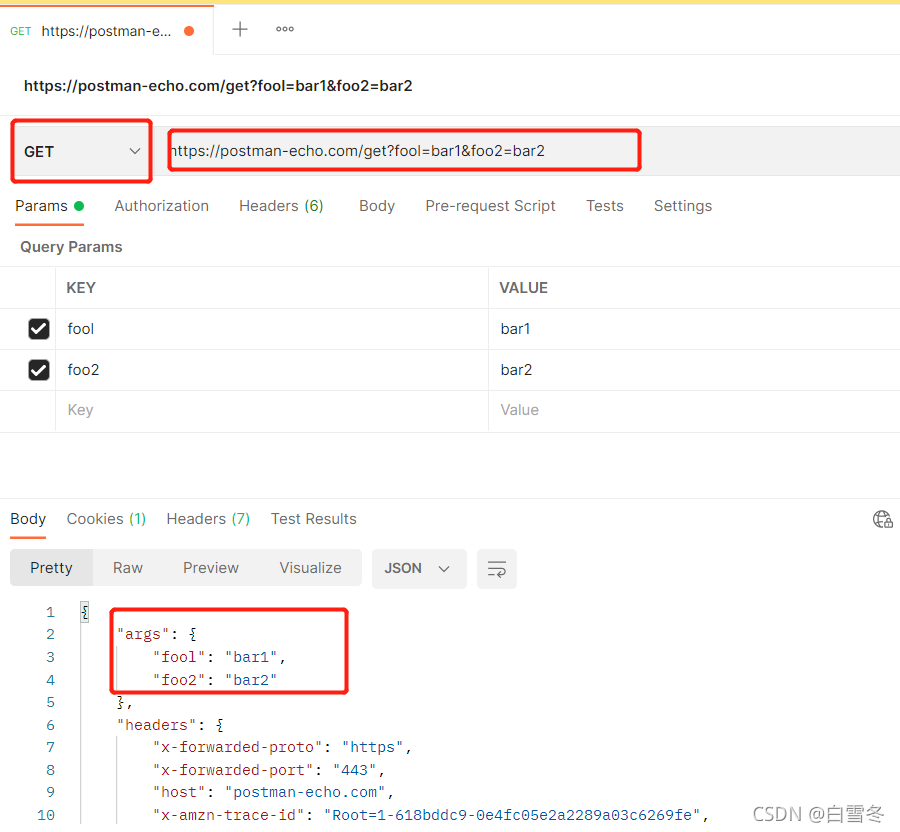Open the Tests tab
900x832 pixels.
point(604,206)
